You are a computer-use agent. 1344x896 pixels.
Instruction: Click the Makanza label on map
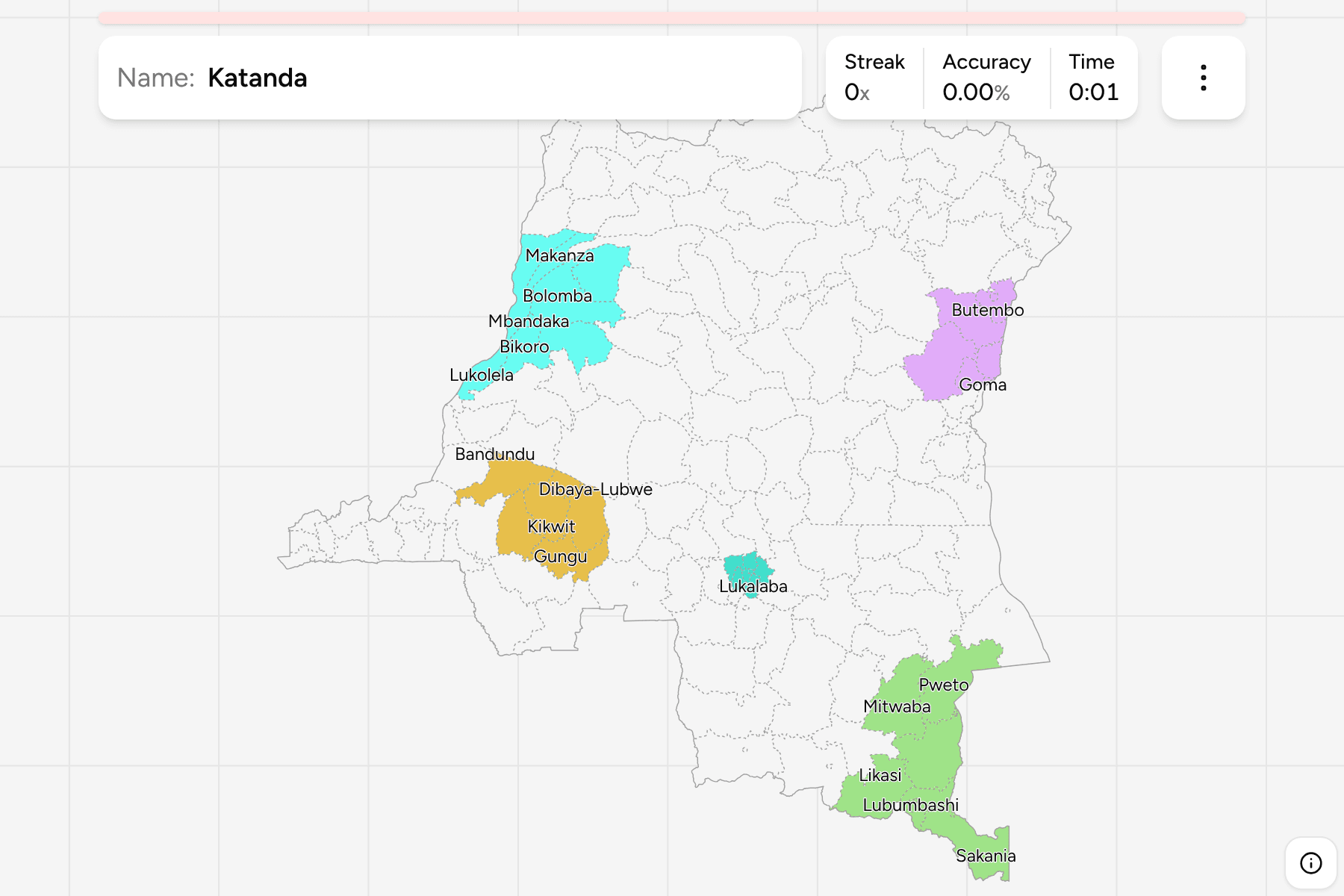[x=559, y=255]
